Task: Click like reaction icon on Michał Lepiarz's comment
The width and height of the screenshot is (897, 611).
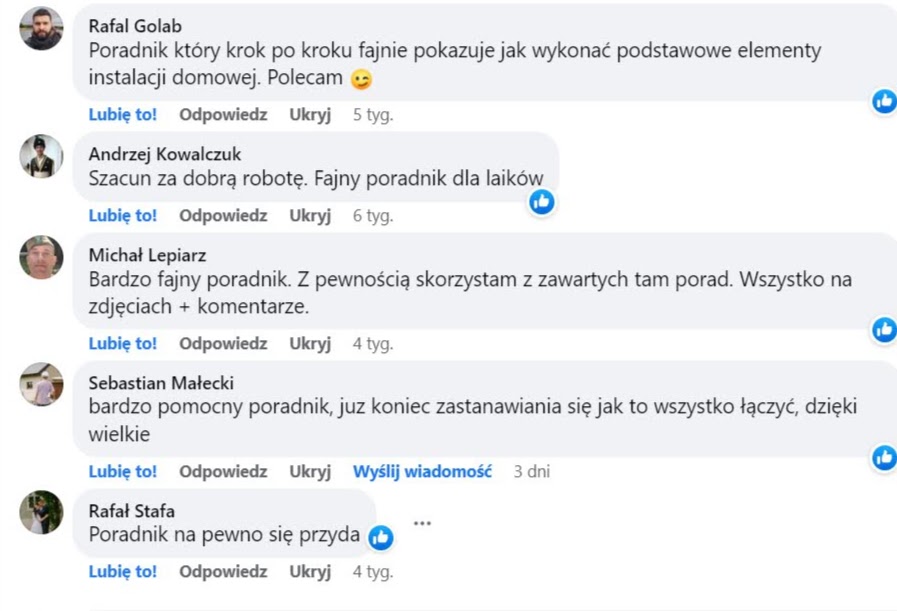Action: (884, 329)
